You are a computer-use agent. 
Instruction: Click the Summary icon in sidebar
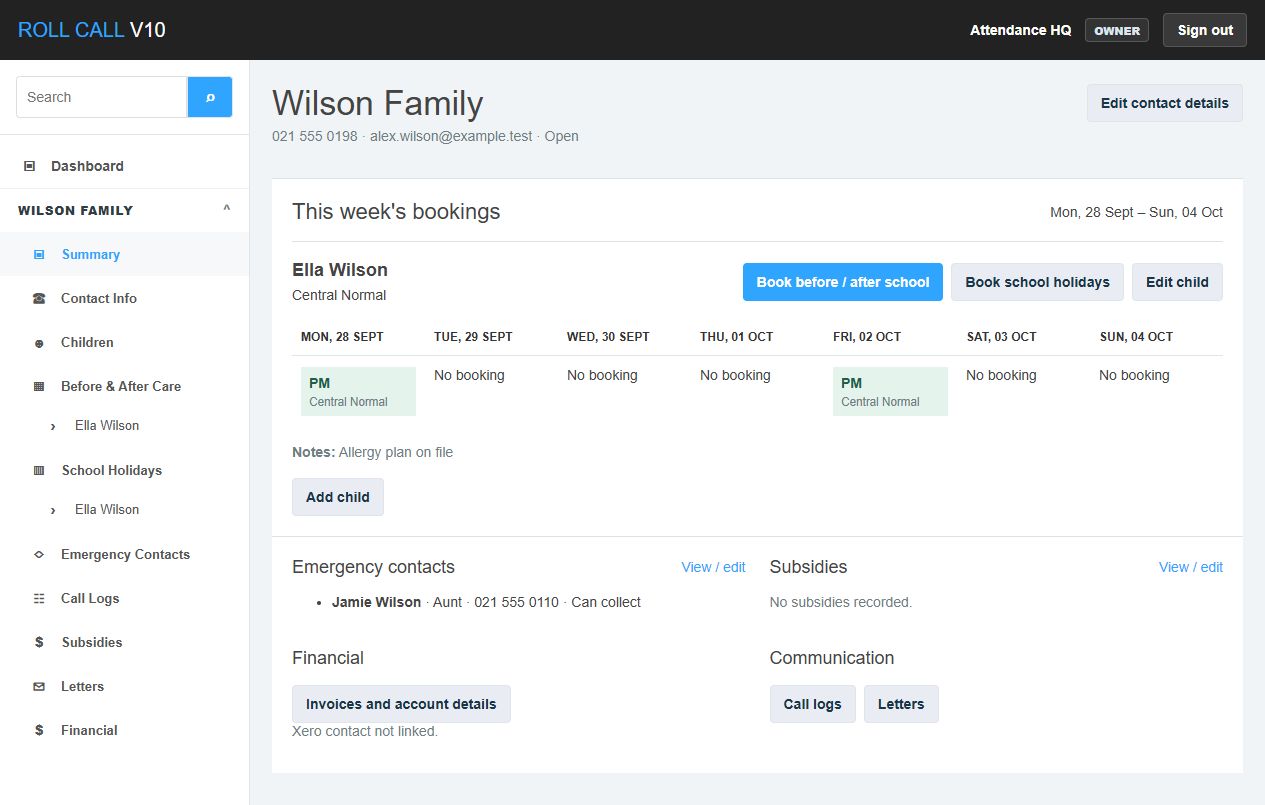coord(39,254)
